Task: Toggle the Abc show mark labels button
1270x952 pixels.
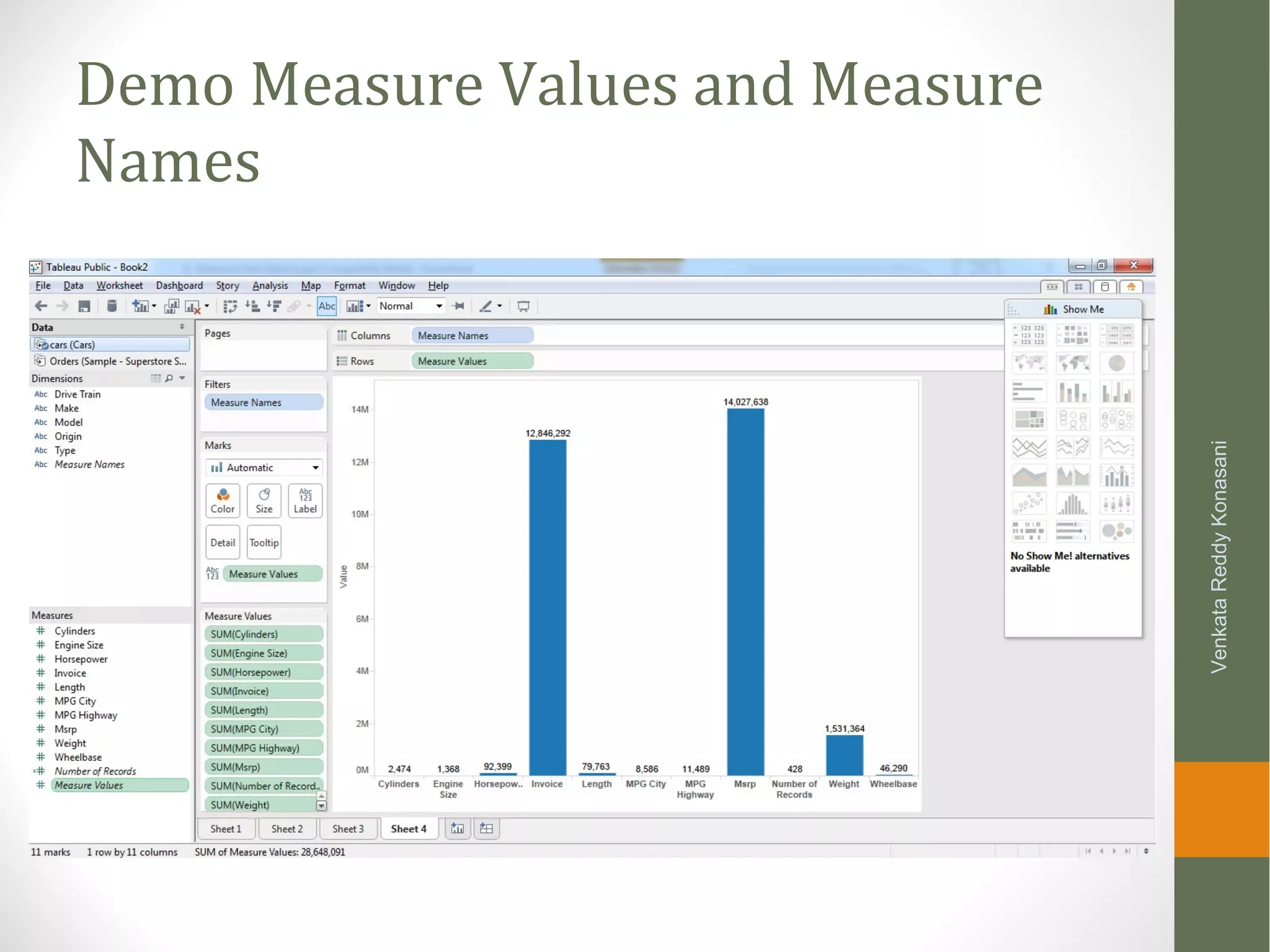Action: point(327,306)
